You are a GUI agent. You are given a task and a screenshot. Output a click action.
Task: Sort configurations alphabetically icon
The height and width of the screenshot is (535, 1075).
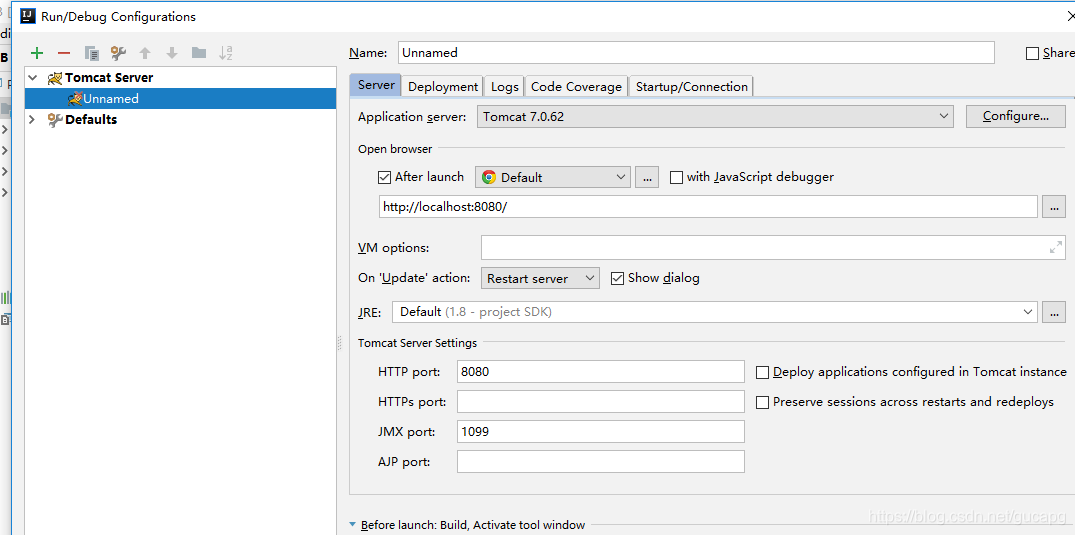click(x=226, y=53)
